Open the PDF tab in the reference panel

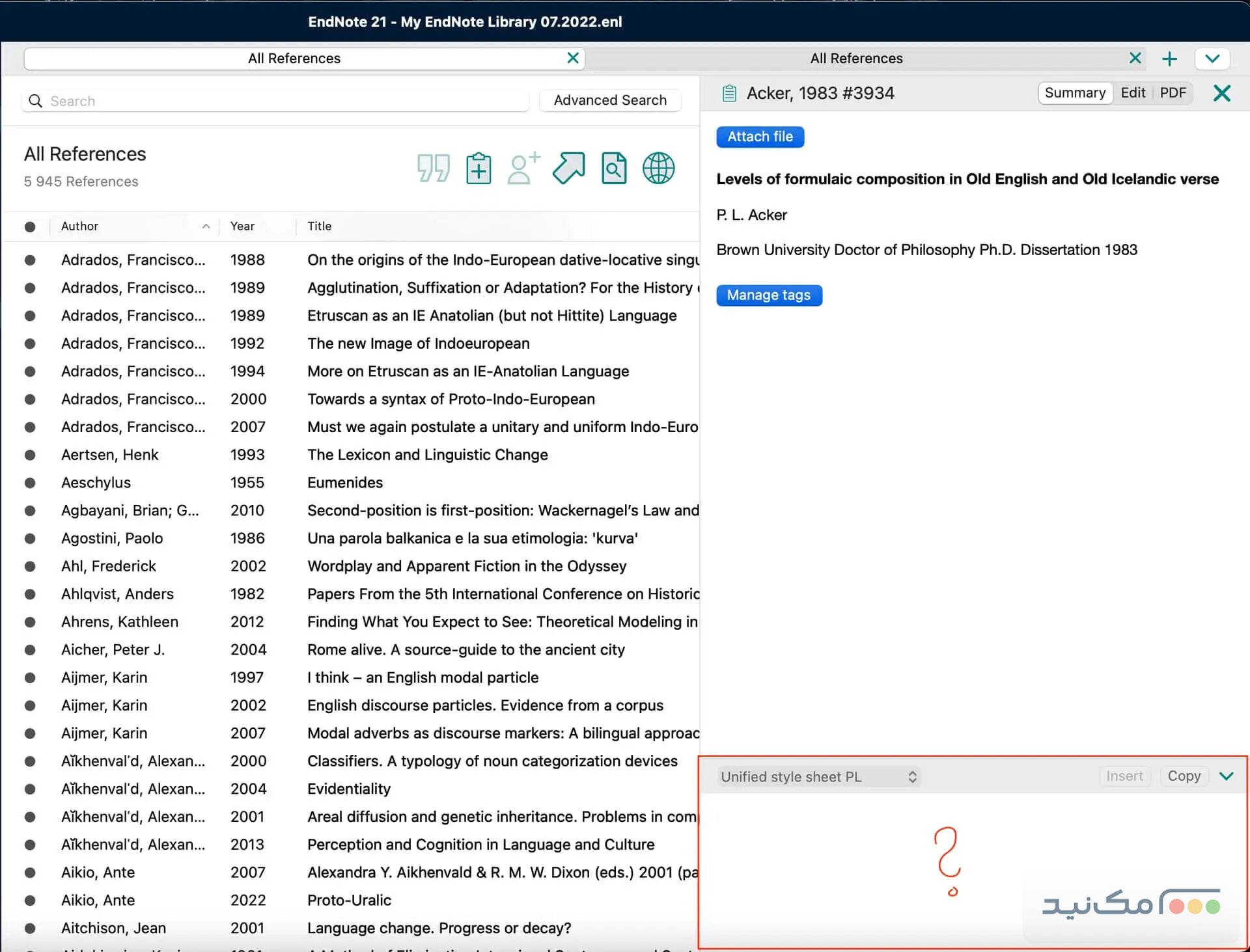click(1173, 92)
